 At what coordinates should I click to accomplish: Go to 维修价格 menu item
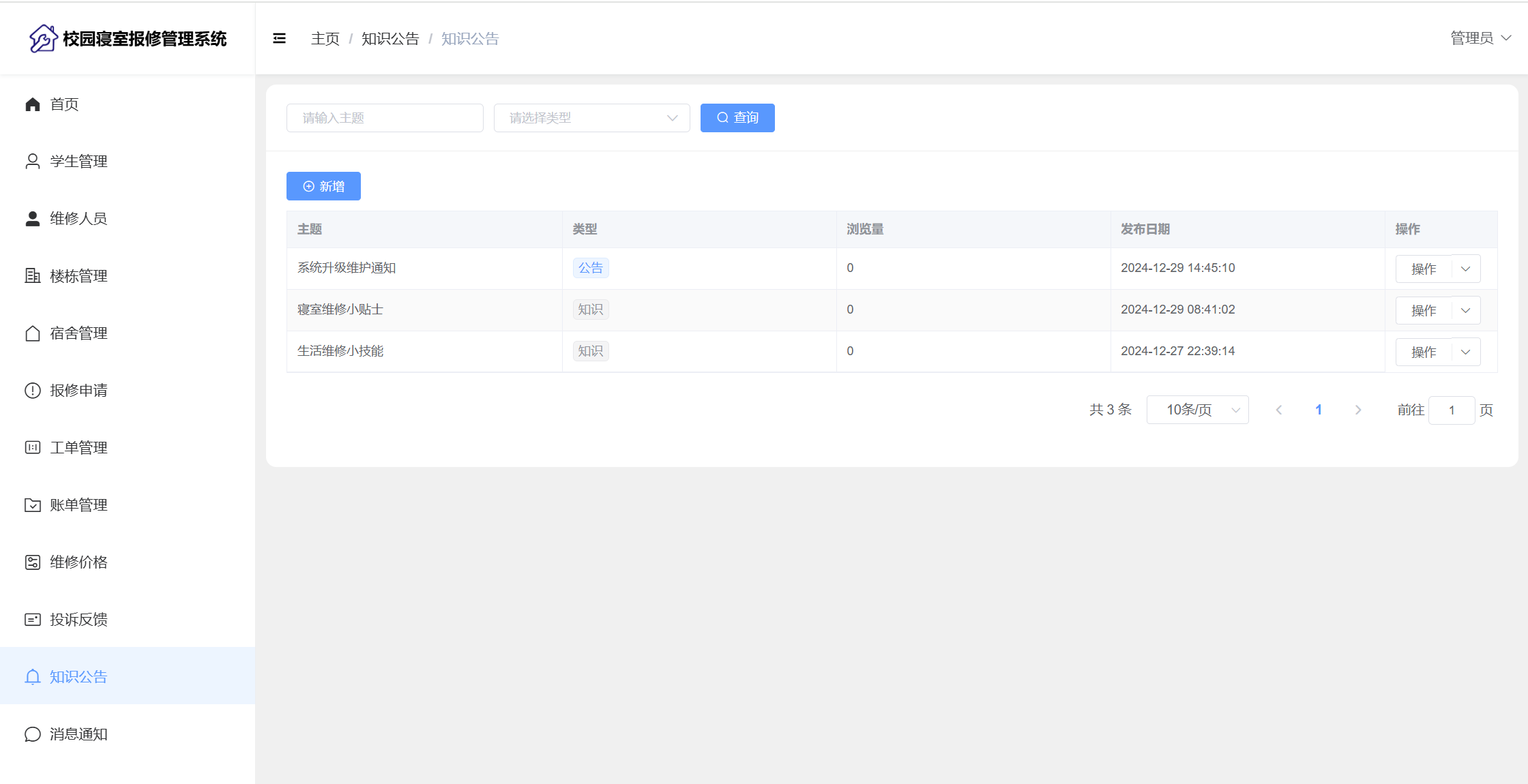coord(78,562)
